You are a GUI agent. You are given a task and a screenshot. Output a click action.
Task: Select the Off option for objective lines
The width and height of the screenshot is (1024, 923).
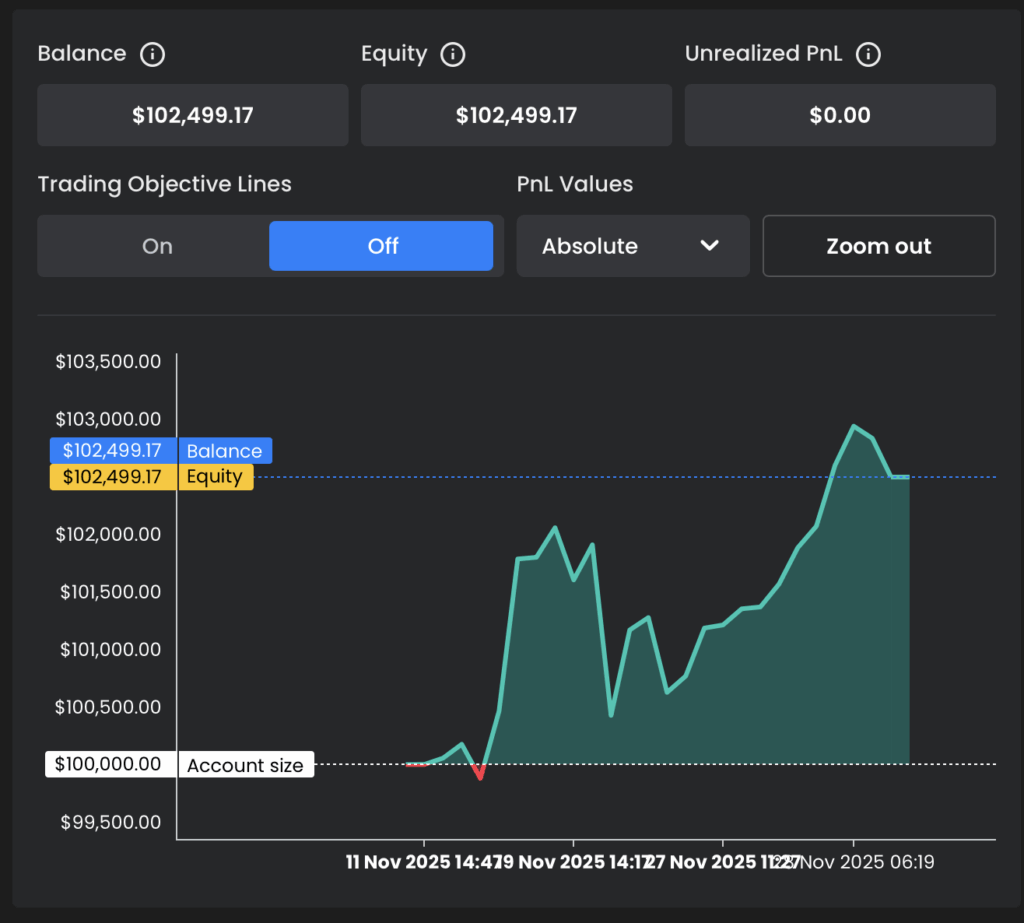pyautogui.click(x=381, y=246)
